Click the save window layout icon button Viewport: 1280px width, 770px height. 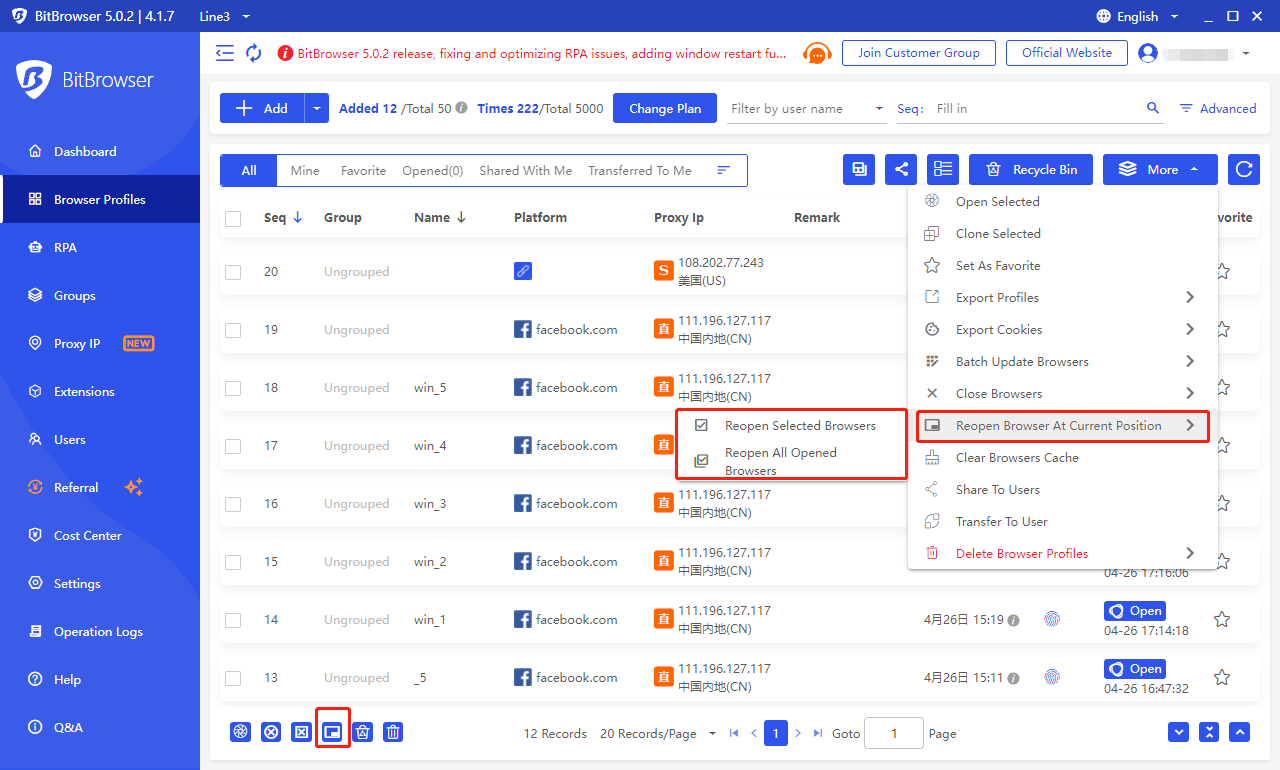[859, 170]
